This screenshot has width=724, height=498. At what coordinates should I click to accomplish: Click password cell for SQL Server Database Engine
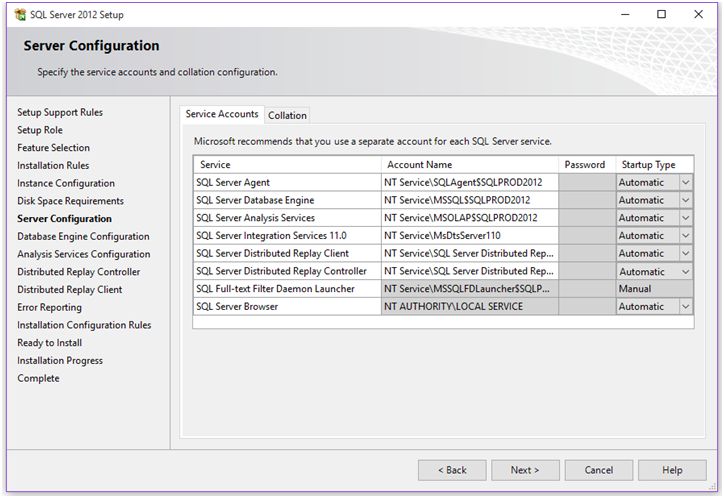pyautogui.click(x=587, y=200)
